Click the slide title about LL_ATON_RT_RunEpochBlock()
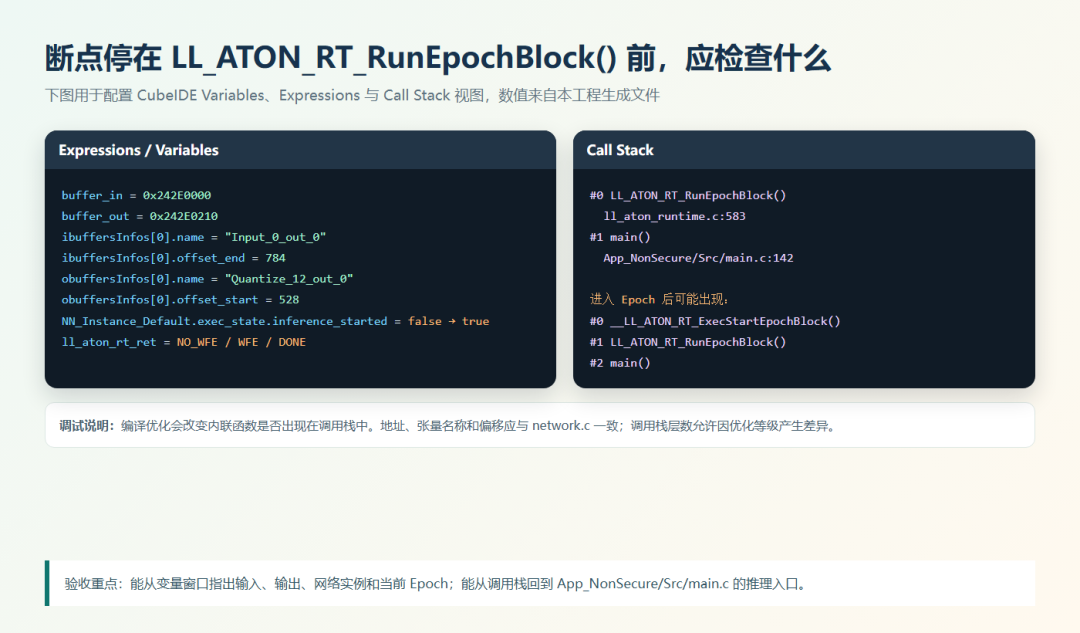This screenshot has height=633, width=1080. tap(437, 58)
